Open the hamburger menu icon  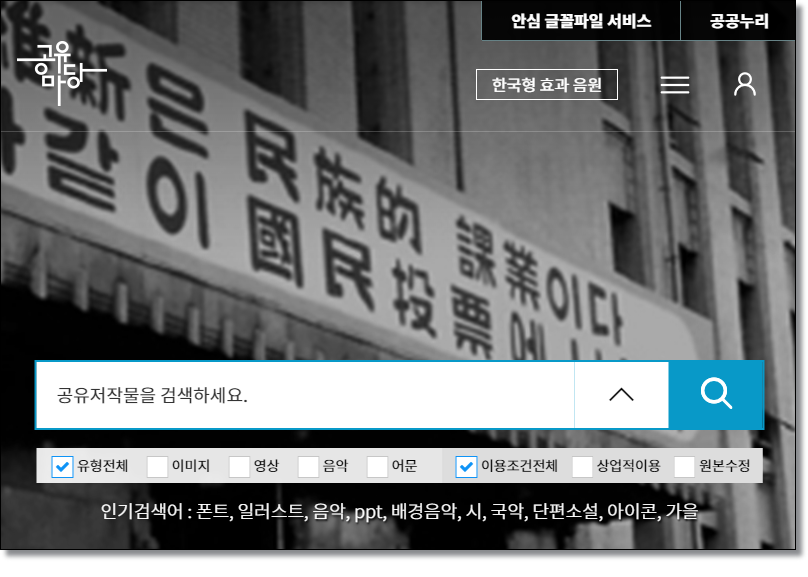pyautogui.click(x=675, y=85)
